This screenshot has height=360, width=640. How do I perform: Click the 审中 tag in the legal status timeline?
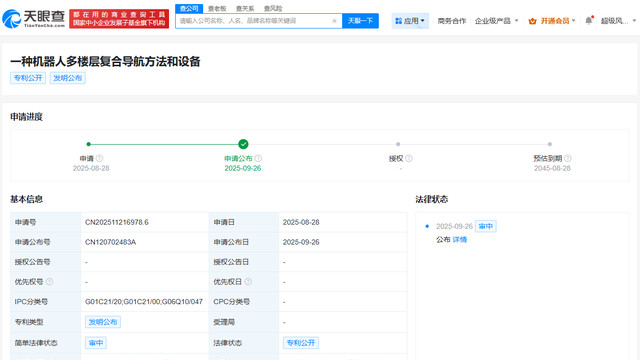click(x=486, y=226)
